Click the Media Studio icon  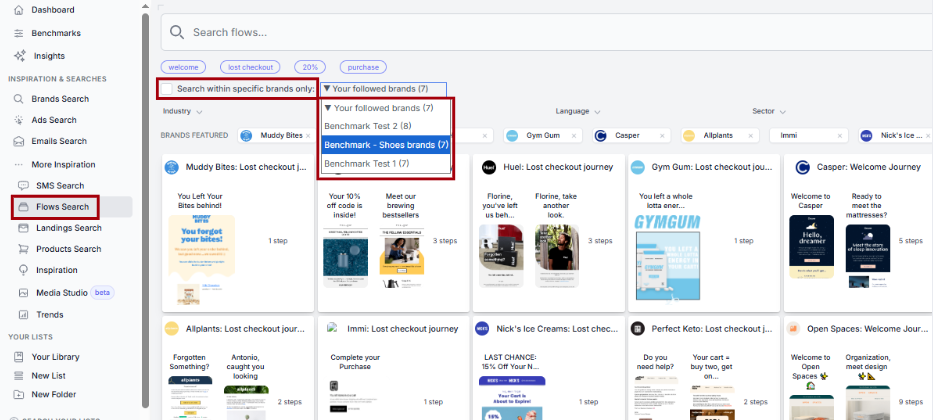[x=23, y=293]
